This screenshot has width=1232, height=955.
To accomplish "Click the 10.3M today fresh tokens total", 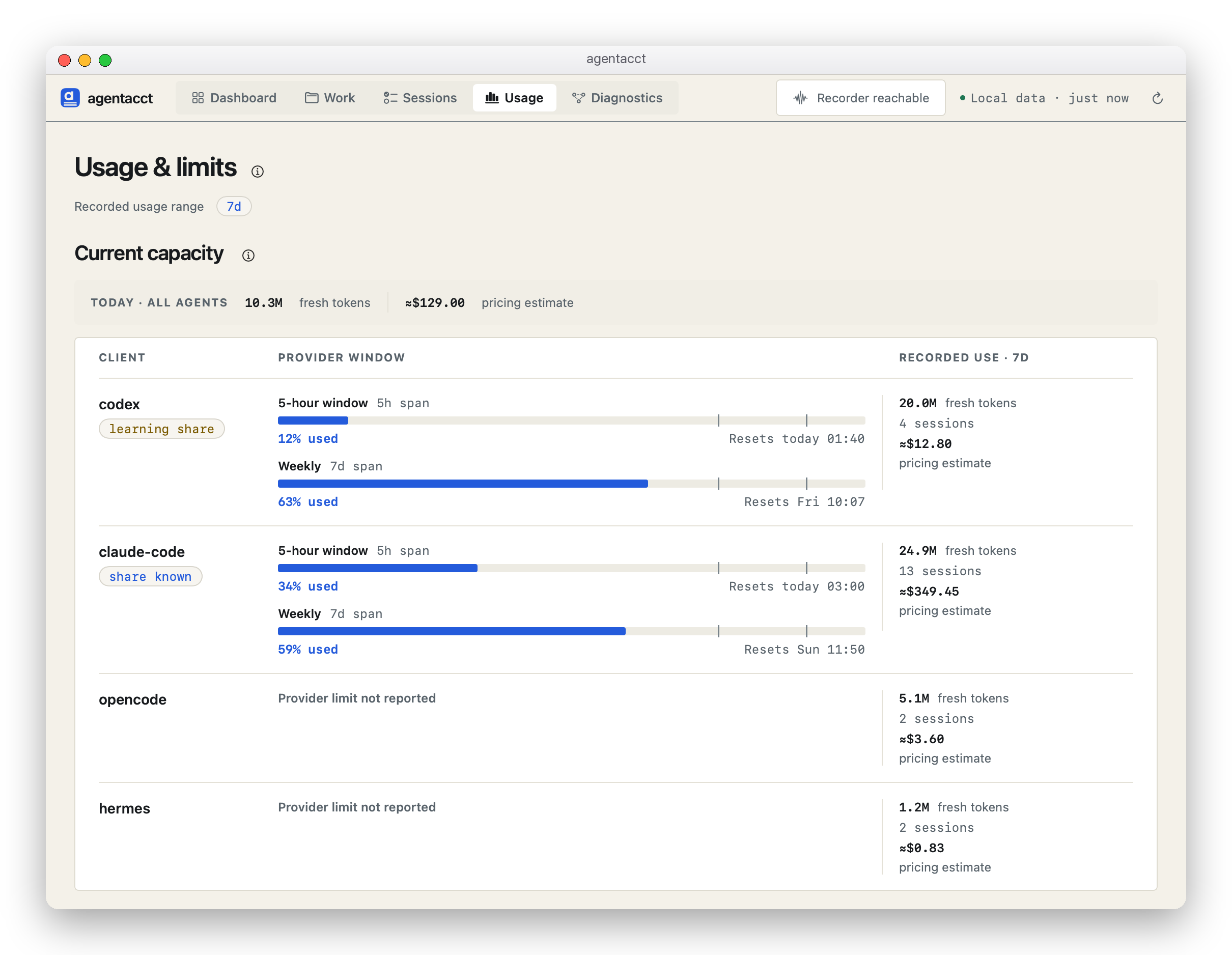I will [x=263, y=303].
